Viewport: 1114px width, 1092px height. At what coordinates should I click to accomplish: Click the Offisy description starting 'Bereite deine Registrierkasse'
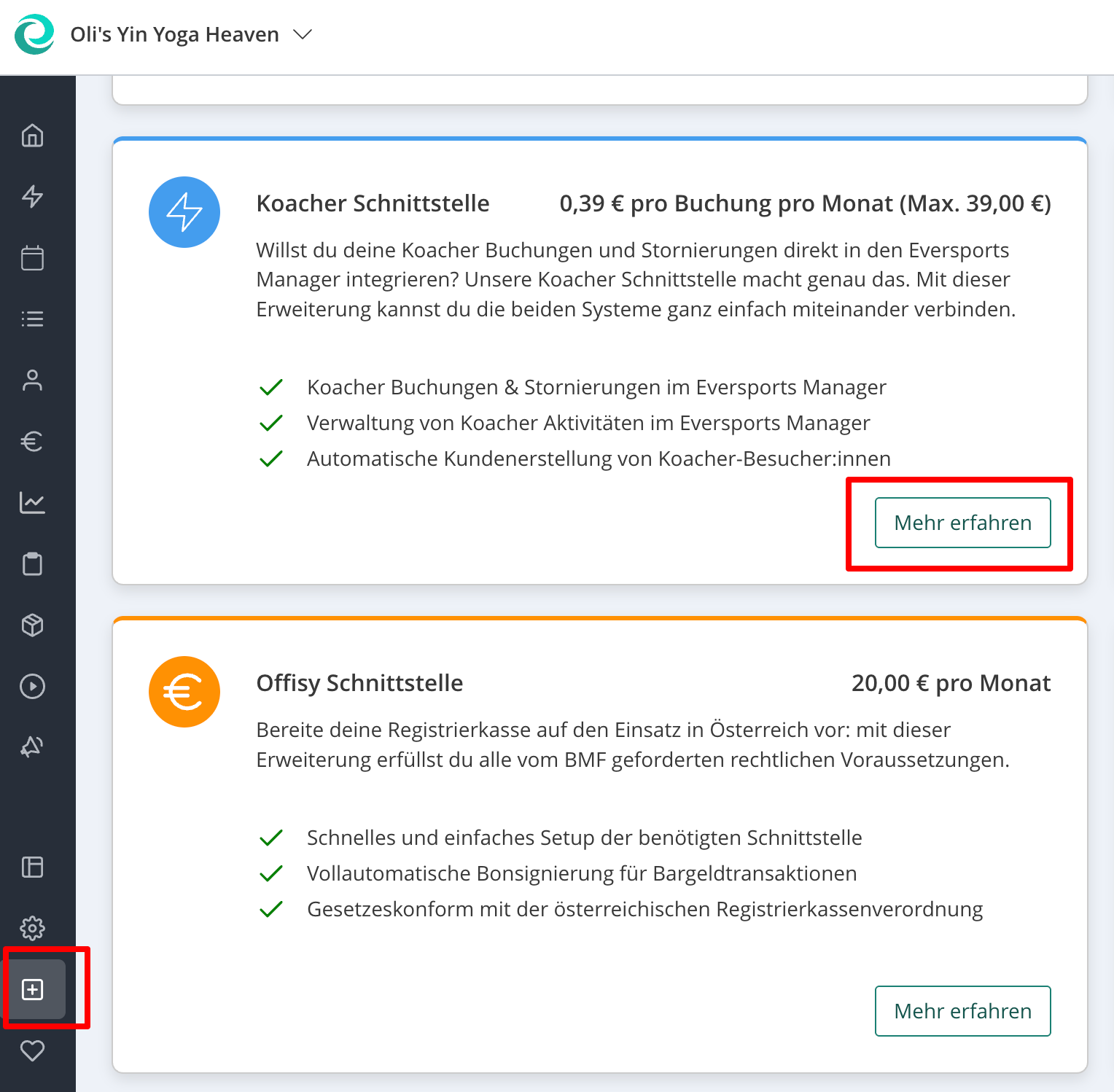(x=633, y=745)
